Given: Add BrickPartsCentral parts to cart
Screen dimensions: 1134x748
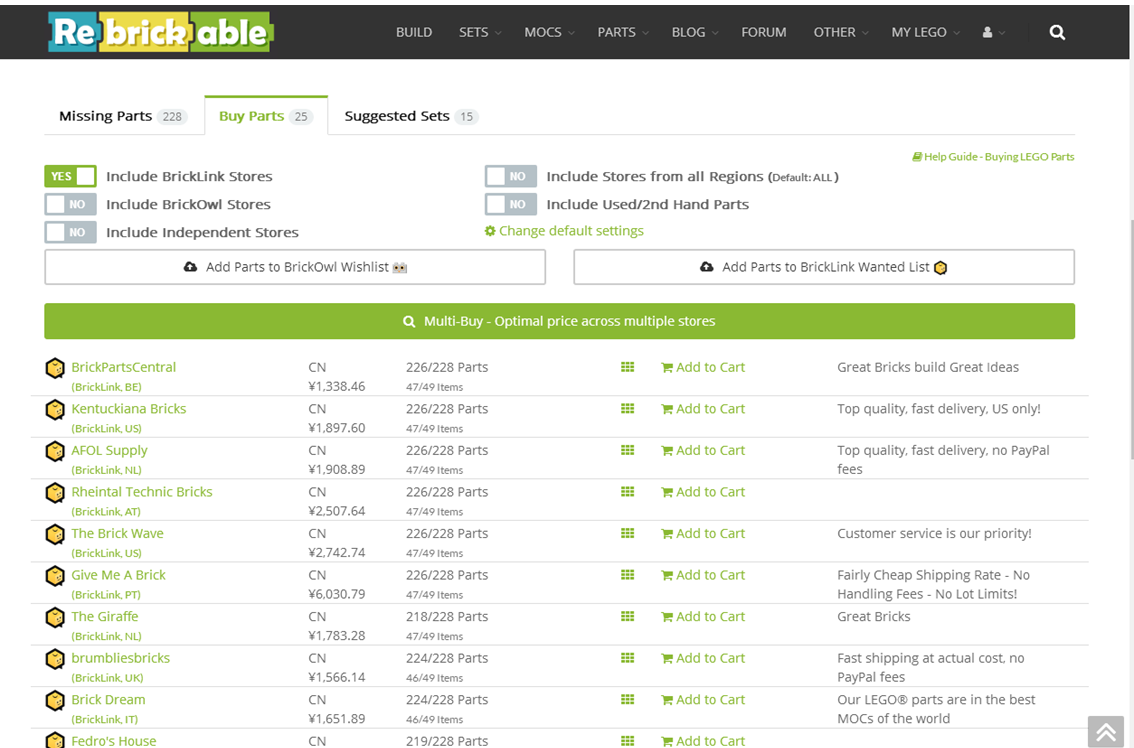Looking at the screenshot, I should pyautogui.click(x=703, y=367).
